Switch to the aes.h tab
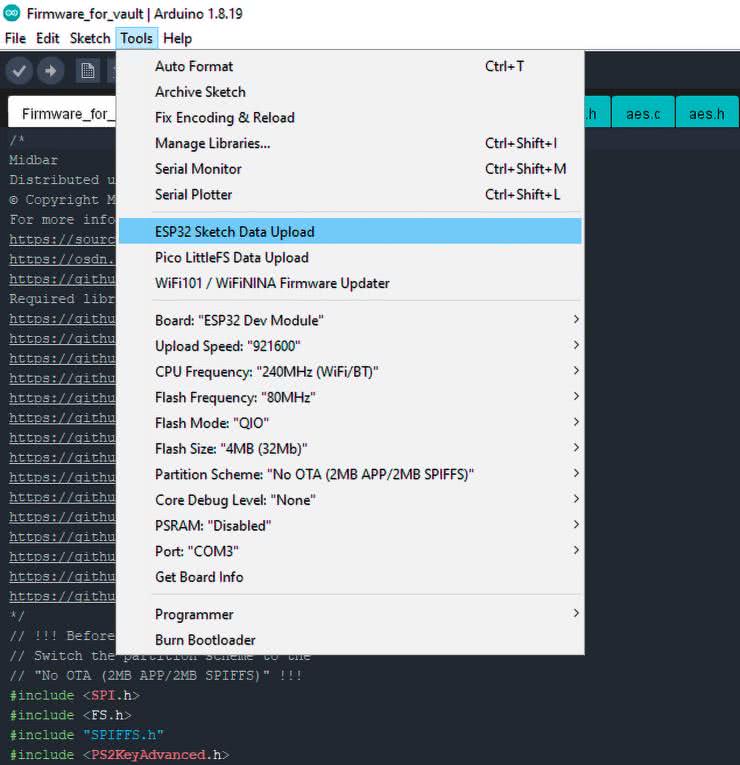The height and width of the screenshot is (765, 740). coord(706,114)
